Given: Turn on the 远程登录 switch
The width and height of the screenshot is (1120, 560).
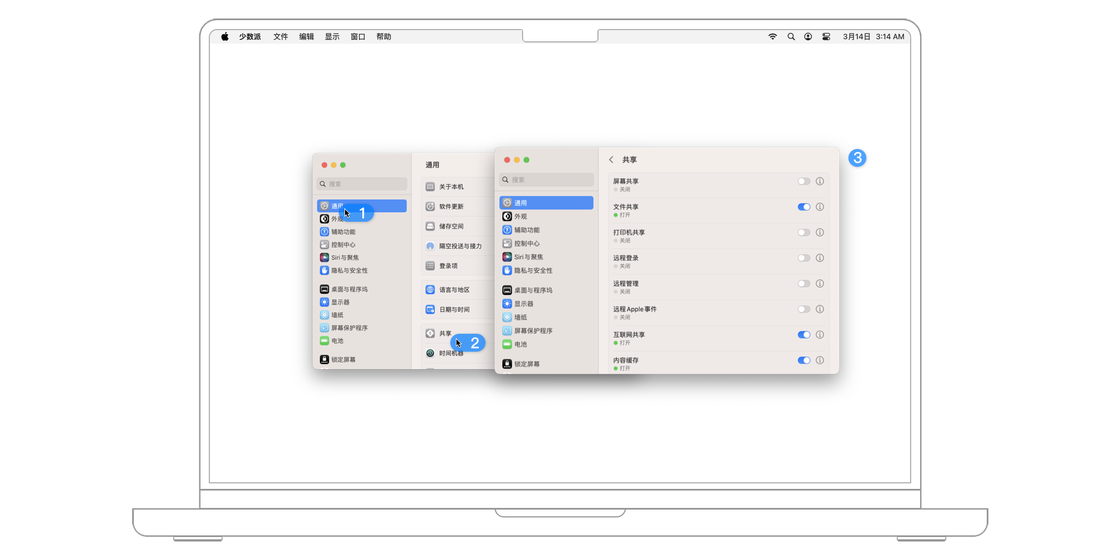Looking at the screenshot, I should 804,258.
